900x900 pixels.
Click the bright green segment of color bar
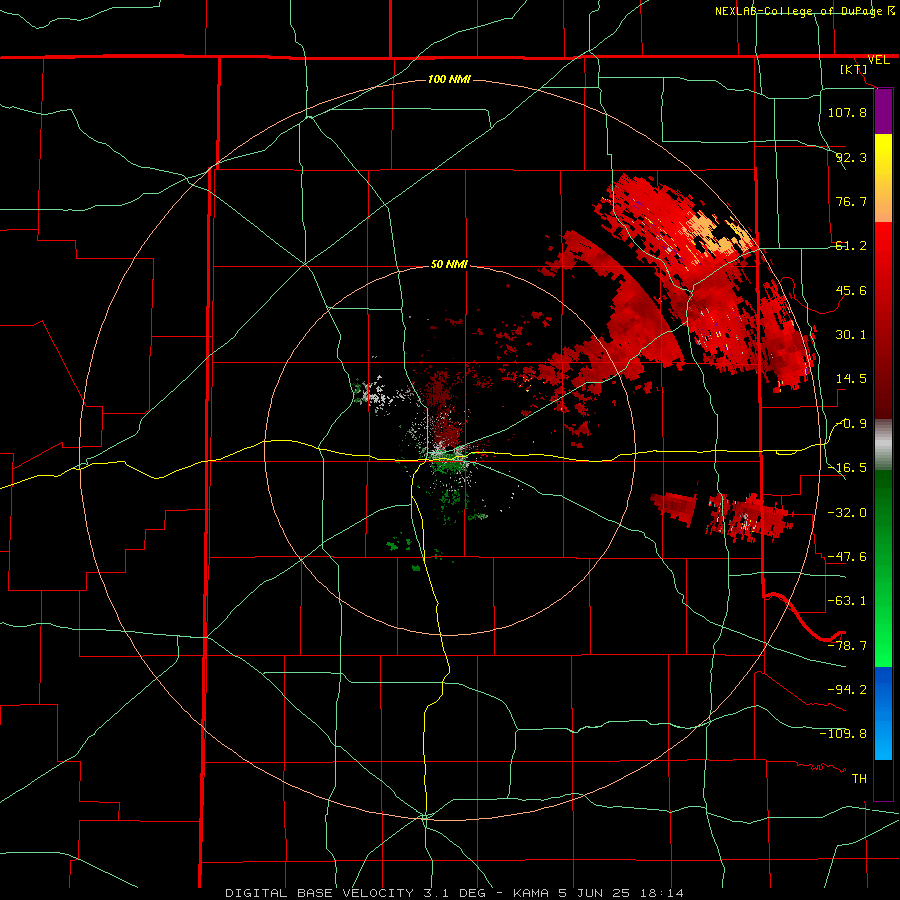coord(883,568)
